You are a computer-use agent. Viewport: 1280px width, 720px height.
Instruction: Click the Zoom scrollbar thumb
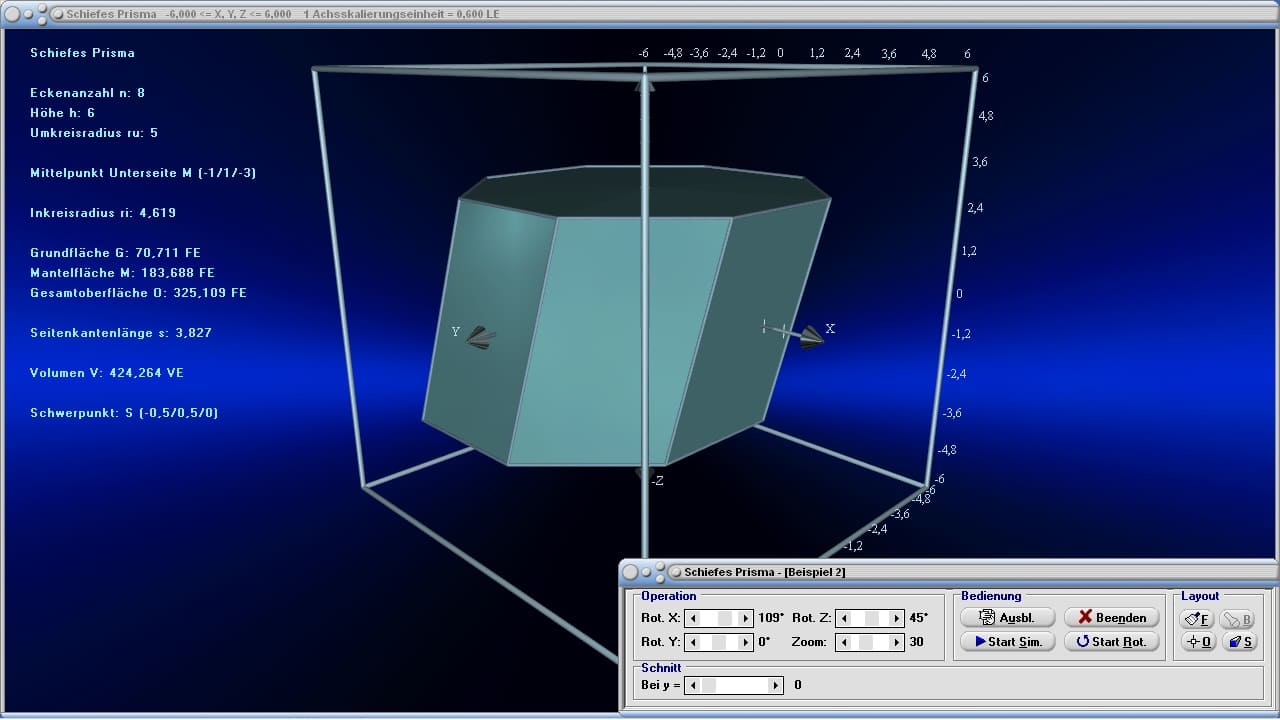(x=868, y=642)
